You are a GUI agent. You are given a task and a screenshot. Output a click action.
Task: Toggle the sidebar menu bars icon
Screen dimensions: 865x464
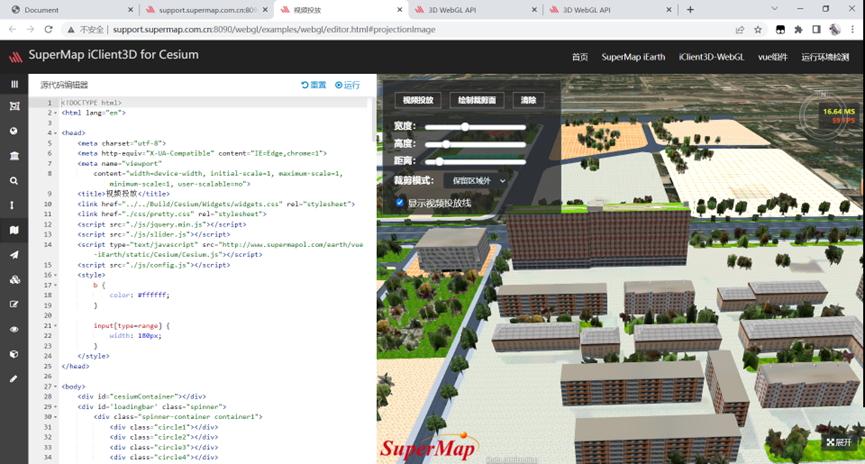pos(14,84)
